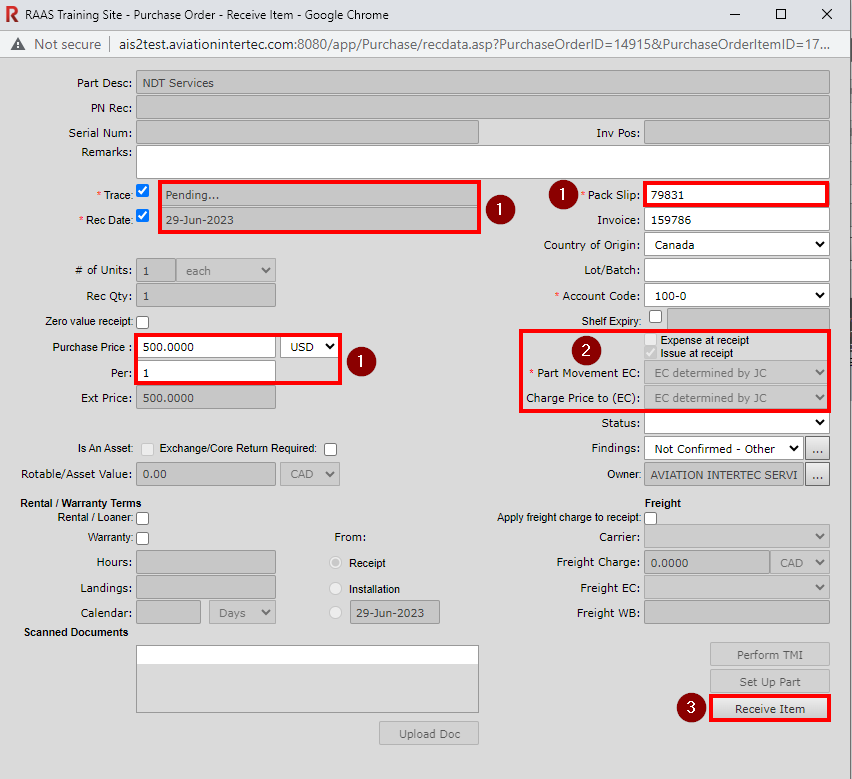Expand the USD currency dropdown
This screenshot has height=779, width=852.
pos(309,347)
